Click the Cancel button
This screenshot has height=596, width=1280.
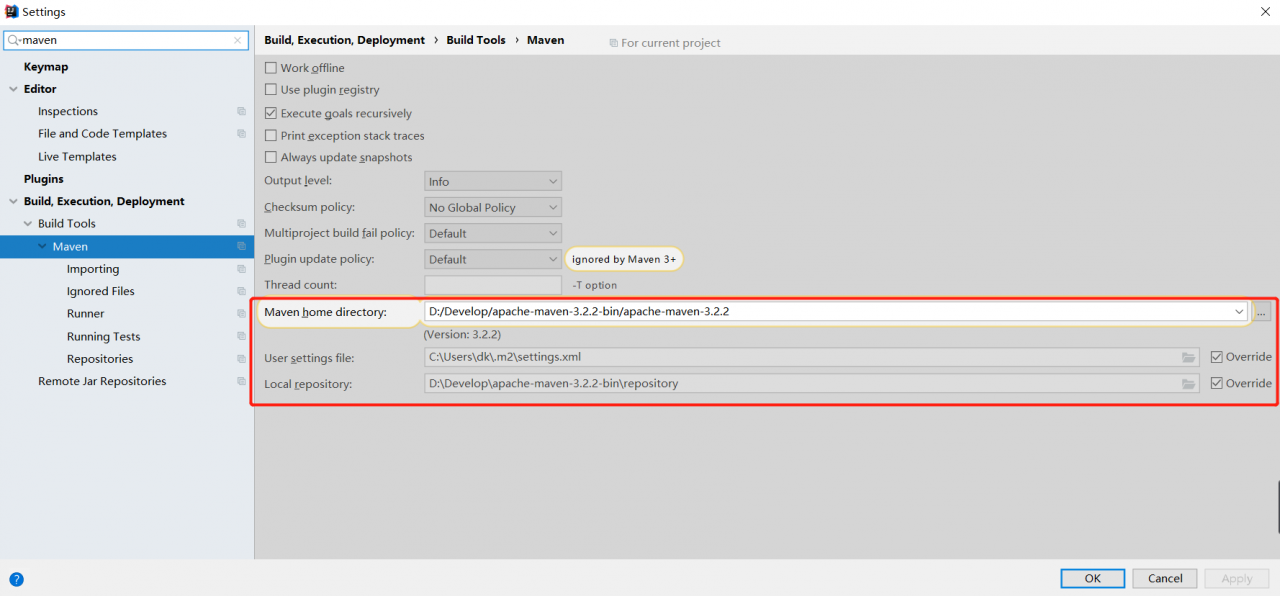click(1165, 578)
